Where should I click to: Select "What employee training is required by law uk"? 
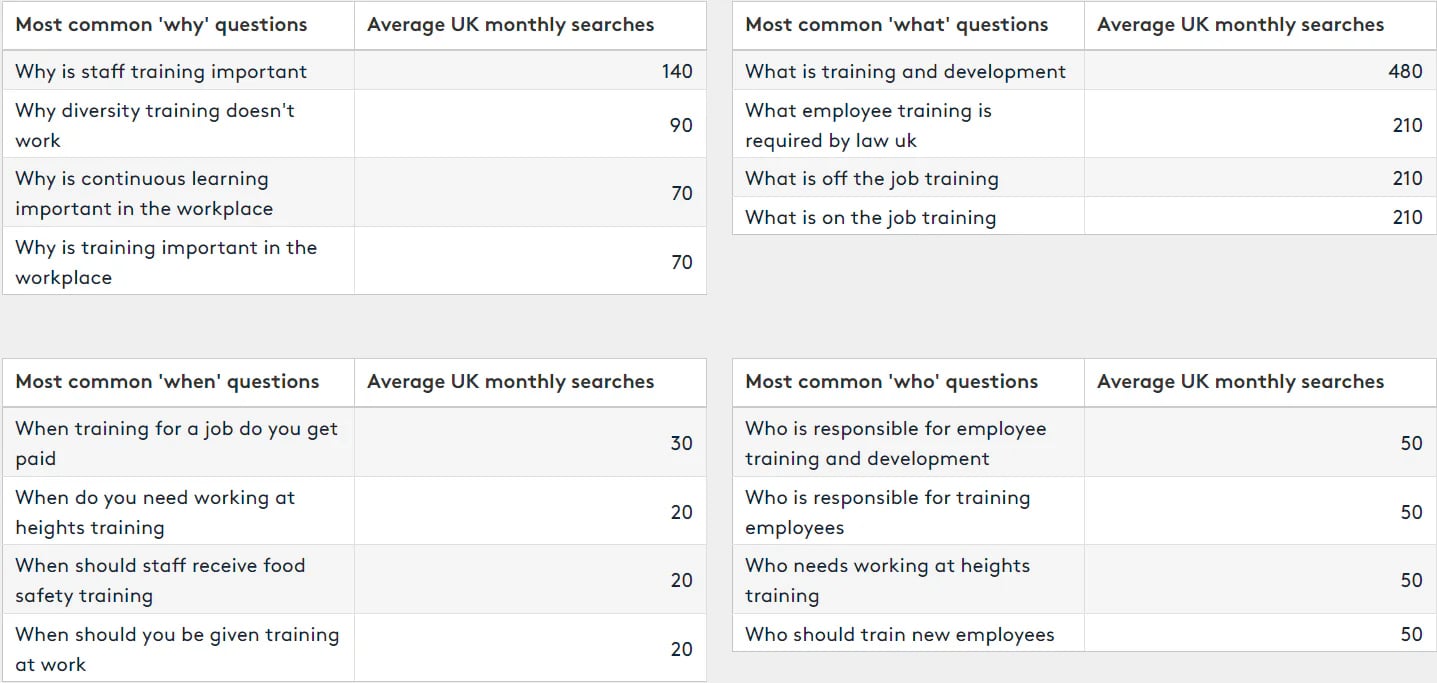pos(868,125)
